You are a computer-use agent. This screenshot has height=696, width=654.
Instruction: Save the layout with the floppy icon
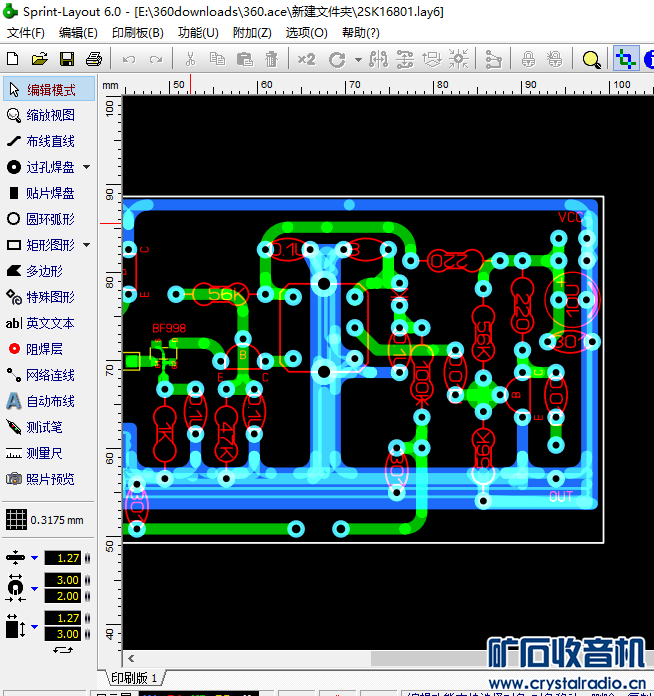pyautogui.click(x=67, y=59)
